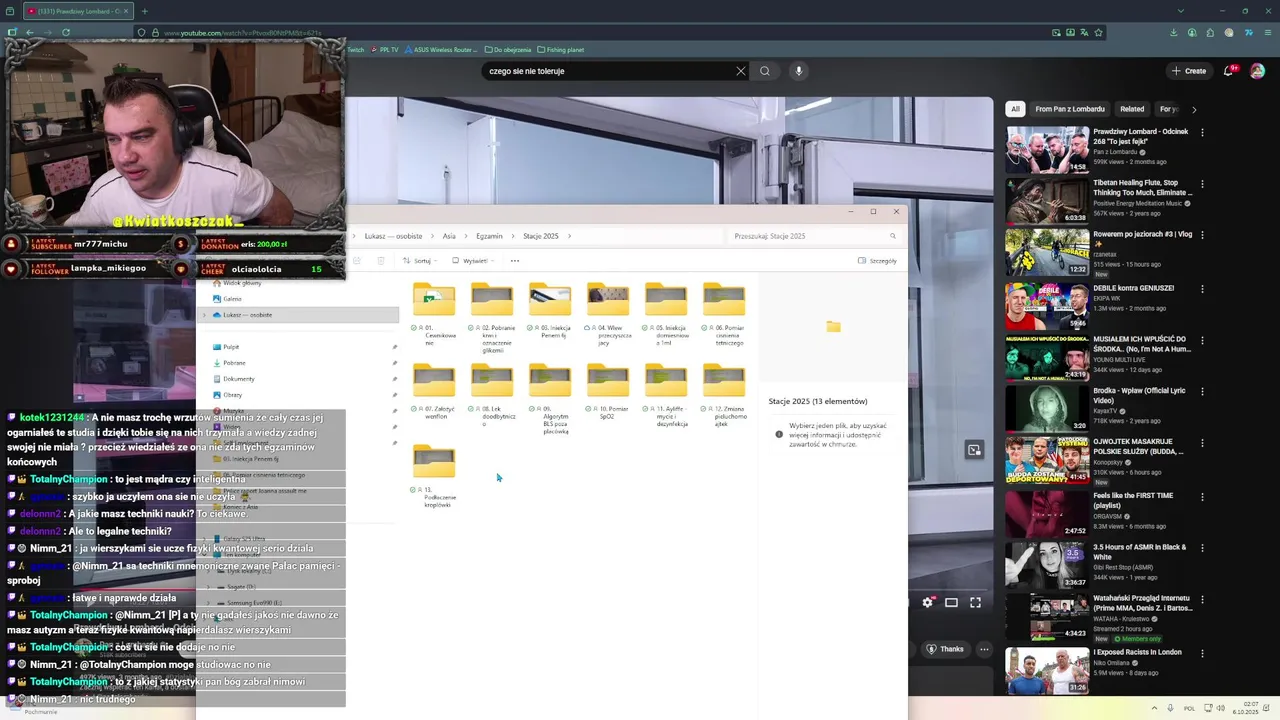Click the Thanks button under the video
The width and height of the screenshot is (1280, 720).
pyautogui.click(x=945, y=649)
